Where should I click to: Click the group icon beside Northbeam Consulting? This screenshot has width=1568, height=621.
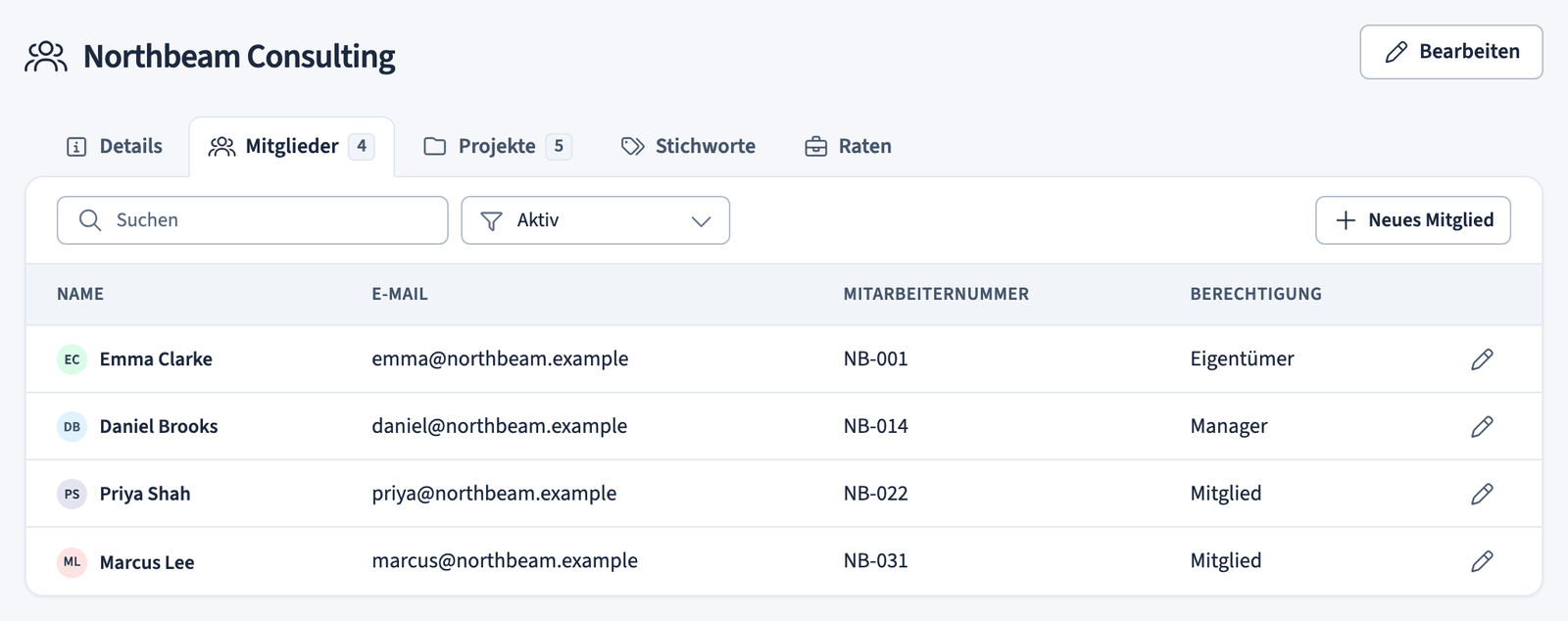click(x=46, y=57)
